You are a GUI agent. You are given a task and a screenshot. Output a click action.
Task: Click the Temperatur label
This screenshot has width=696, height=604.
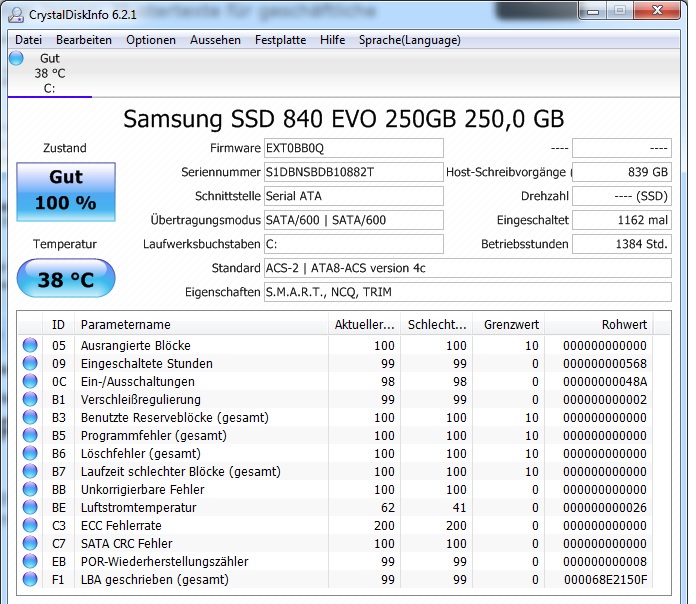pyautogui.click(x=65, y=244)
